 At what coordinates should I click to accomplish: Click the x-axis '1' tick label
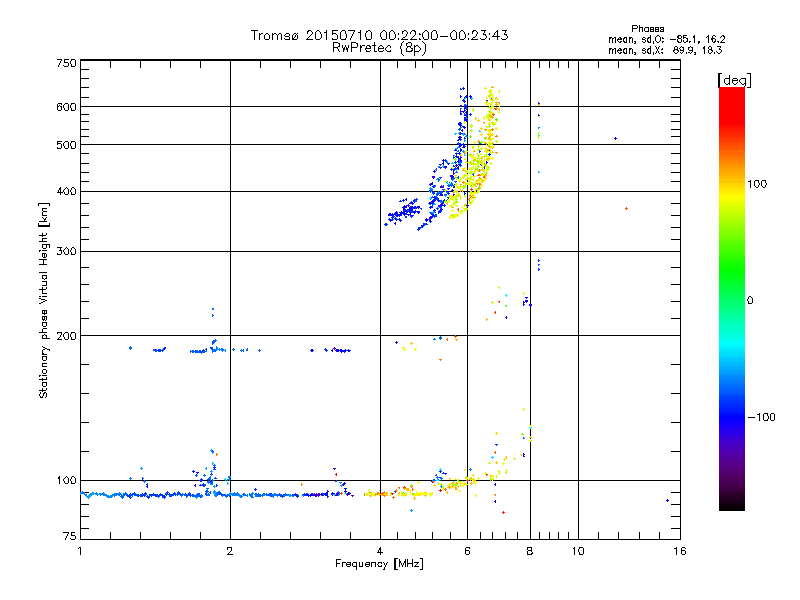point(80,551)
